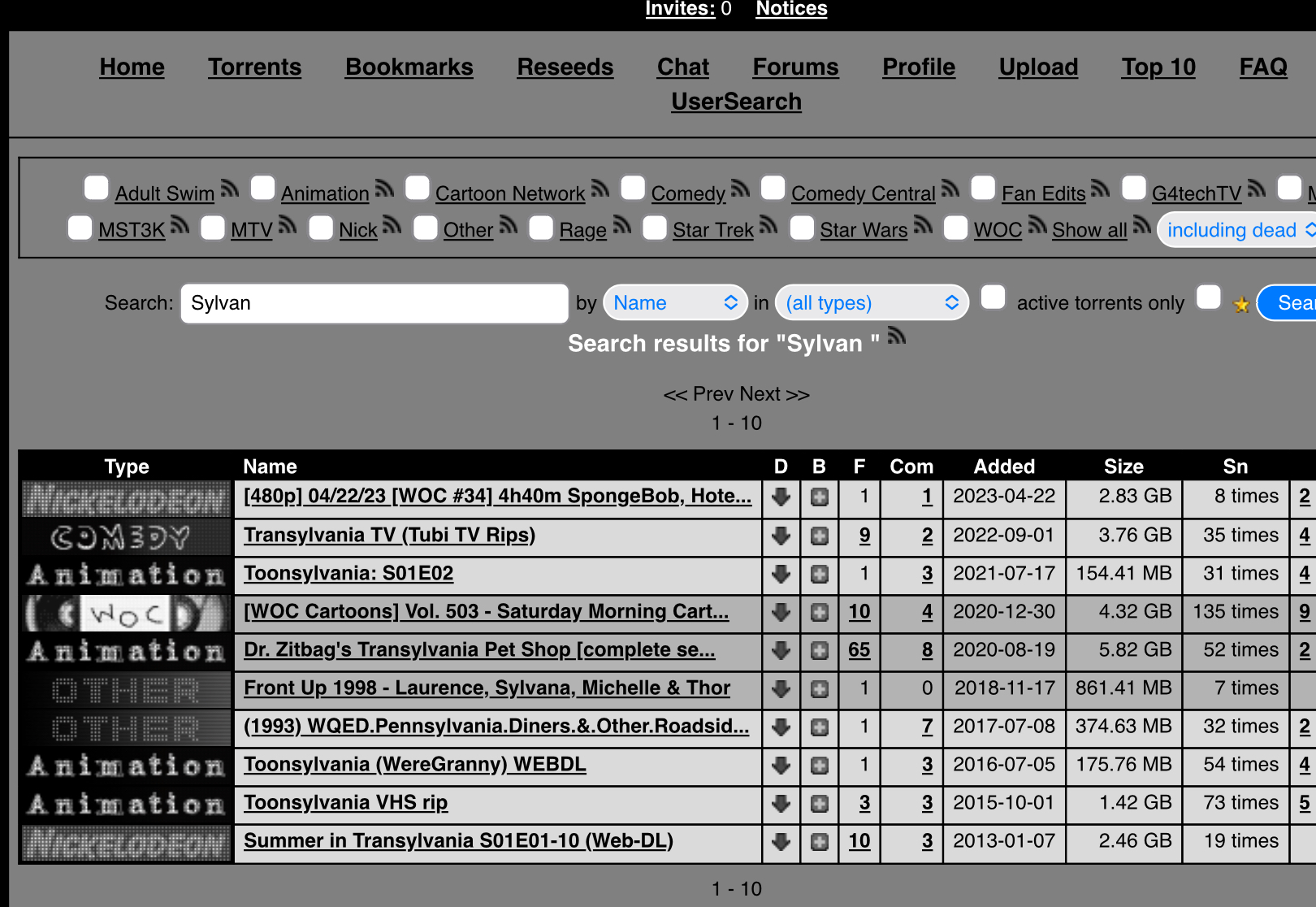The height and width of the screenshot is (907, 1316).
Task: Open the search-by Name dropdown
Action: pyautogui.click(x=675, y=303)
